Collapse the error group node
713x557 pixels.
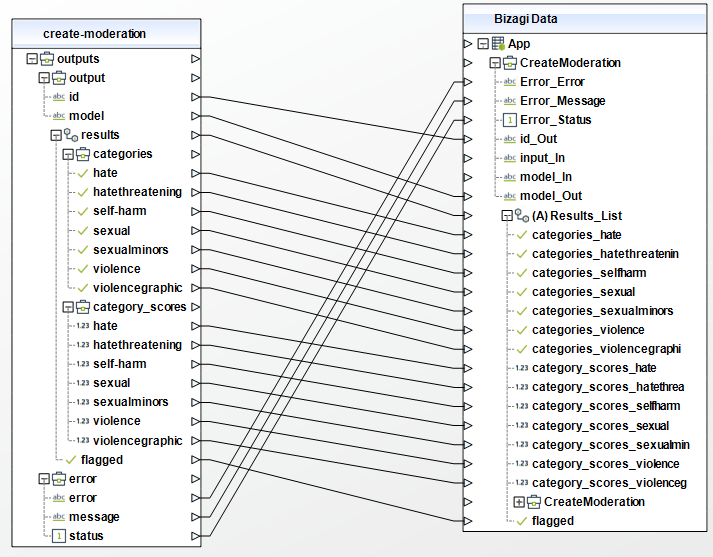pos(44,479)
